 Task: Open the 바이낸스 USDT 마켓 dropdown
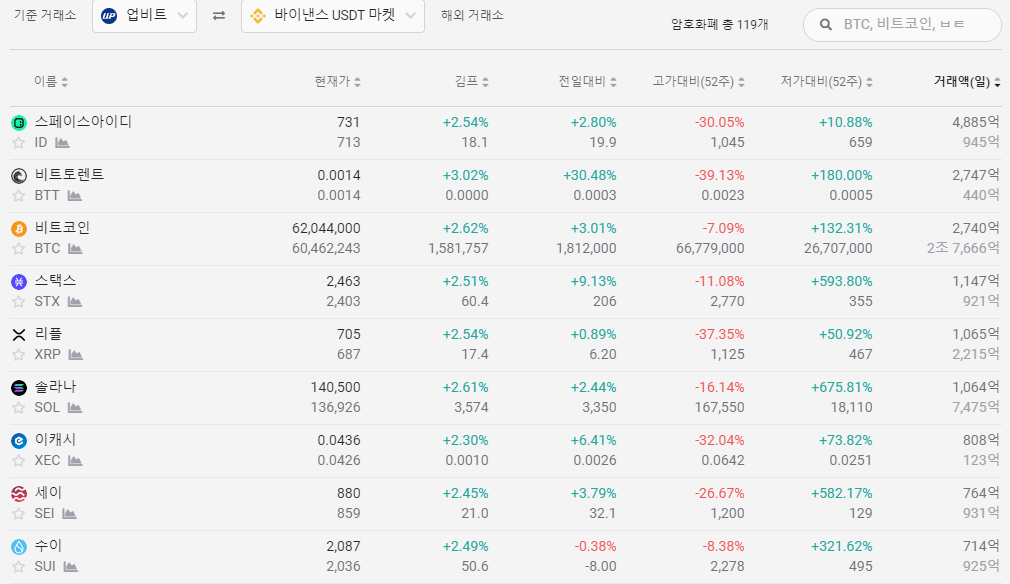point(332,15)
